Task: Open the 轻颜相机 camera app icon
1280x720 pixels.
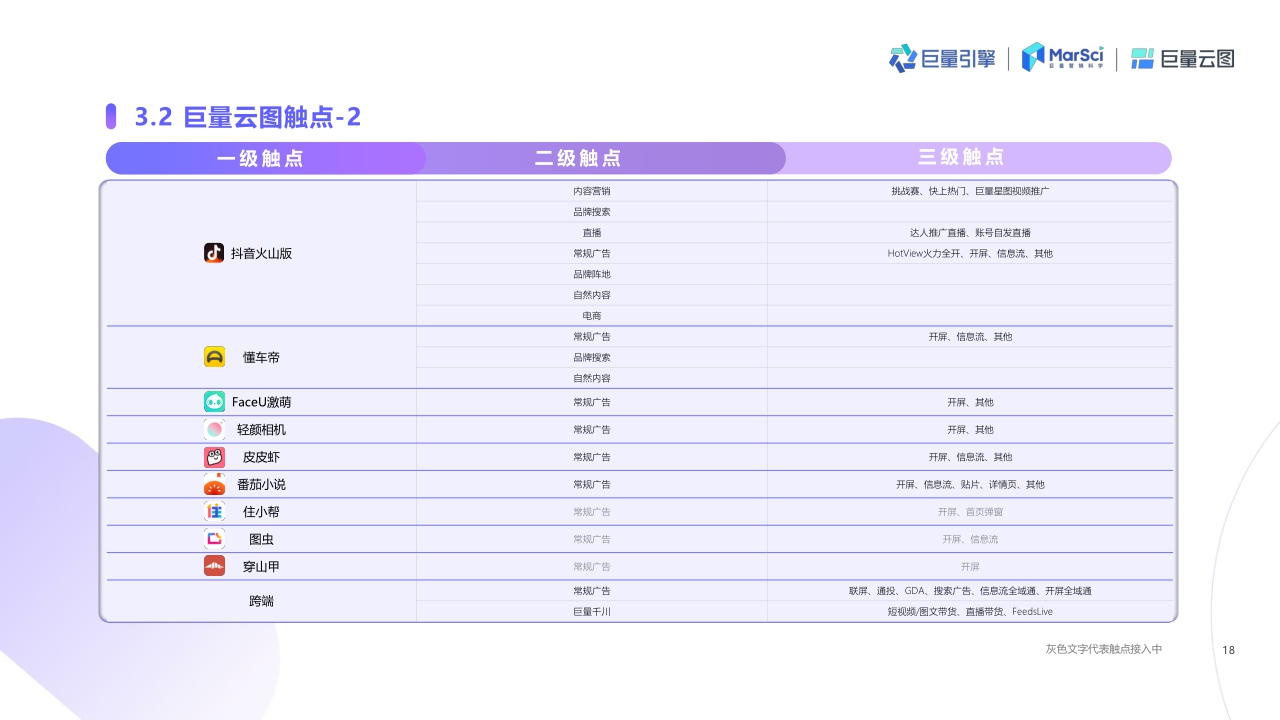Action: pyautogui.click(x=214, y=429)
